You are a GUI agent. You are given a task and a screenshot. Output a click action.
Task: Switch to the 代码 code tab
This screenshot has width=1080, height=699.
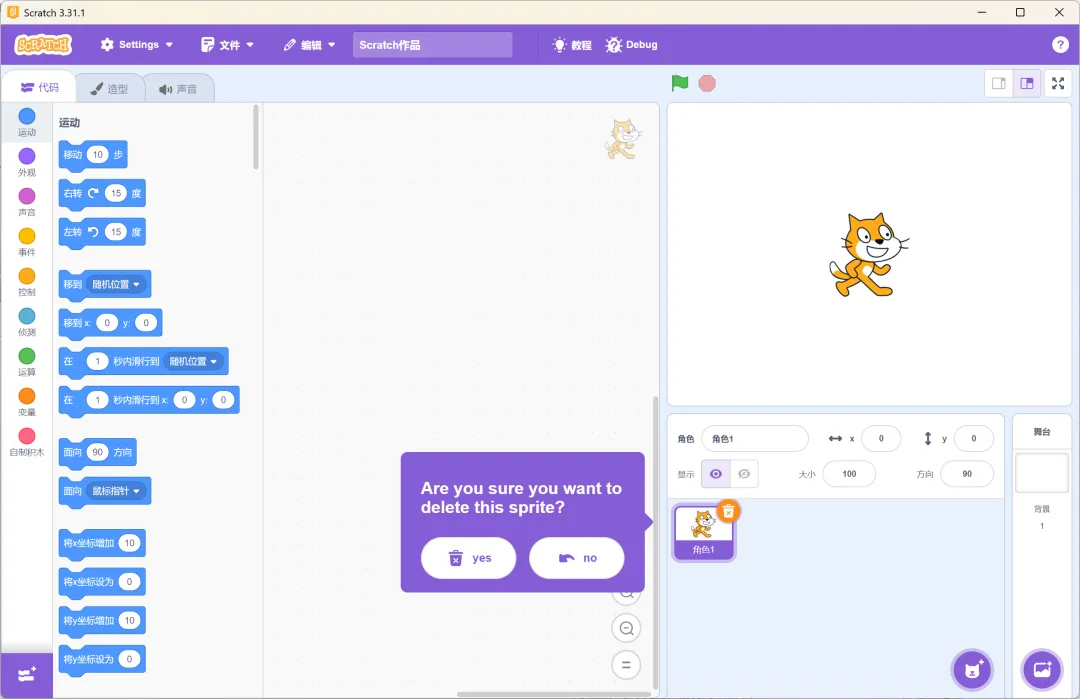[x=39, y=87]
